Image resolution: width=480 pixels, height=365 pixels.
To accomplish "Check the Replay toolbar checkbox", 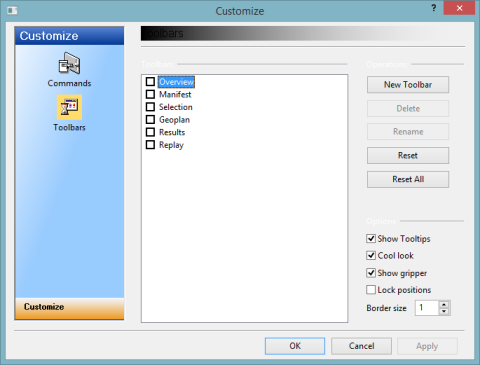I will pyautogui.click(x=150, y=145).
